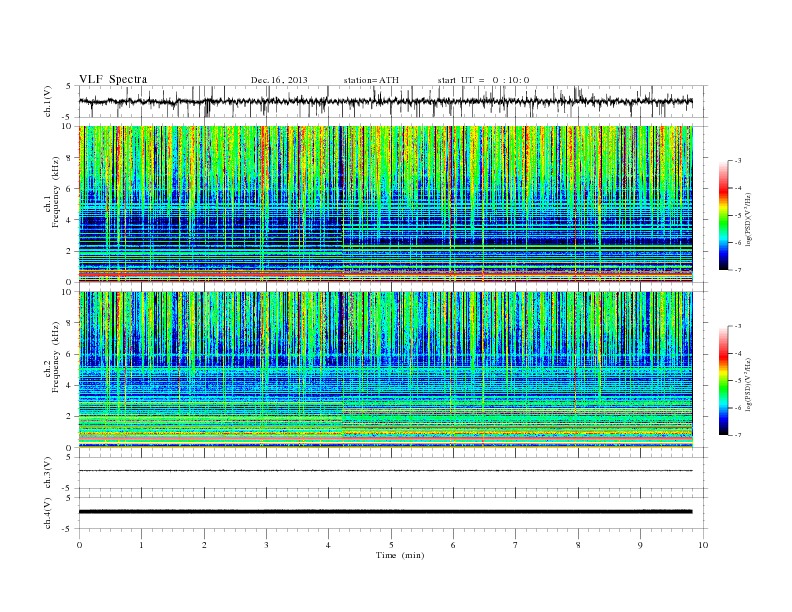
Task: Select the date label 'Dec. 16, 2013'
Action: click(279, 80)
